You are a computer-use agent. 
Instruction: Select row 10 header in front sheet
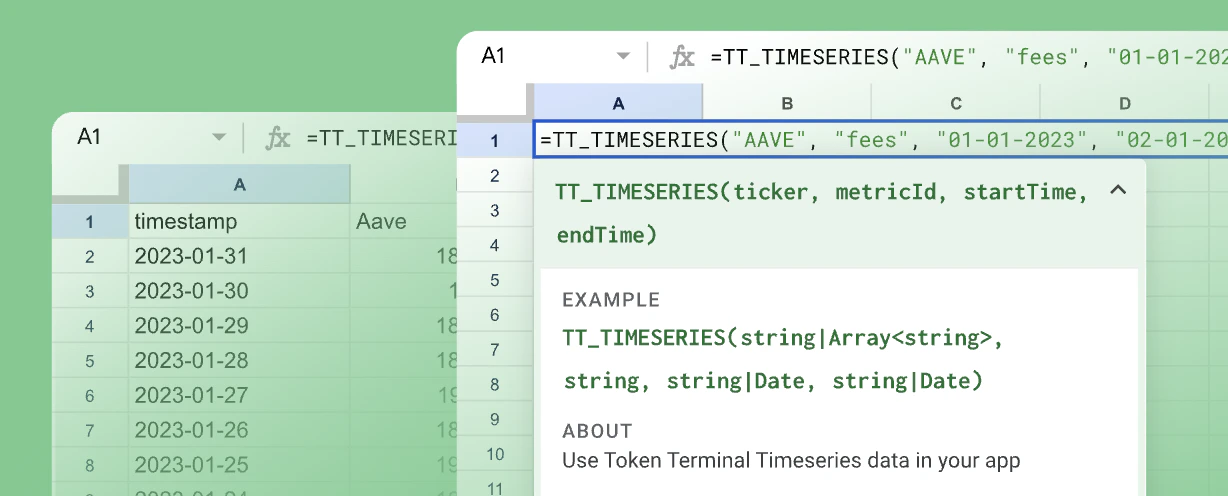[494, 454]
